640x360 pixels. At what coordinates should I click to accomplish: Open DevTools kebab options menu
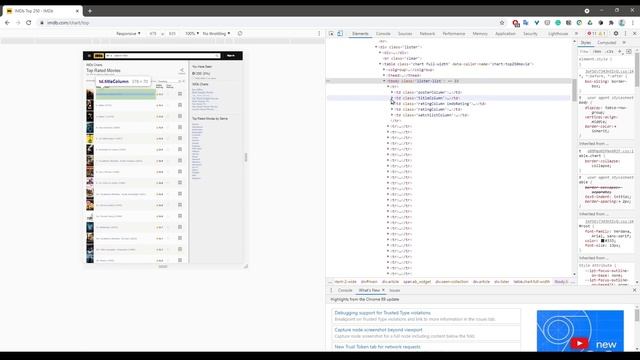coord(625,33)
